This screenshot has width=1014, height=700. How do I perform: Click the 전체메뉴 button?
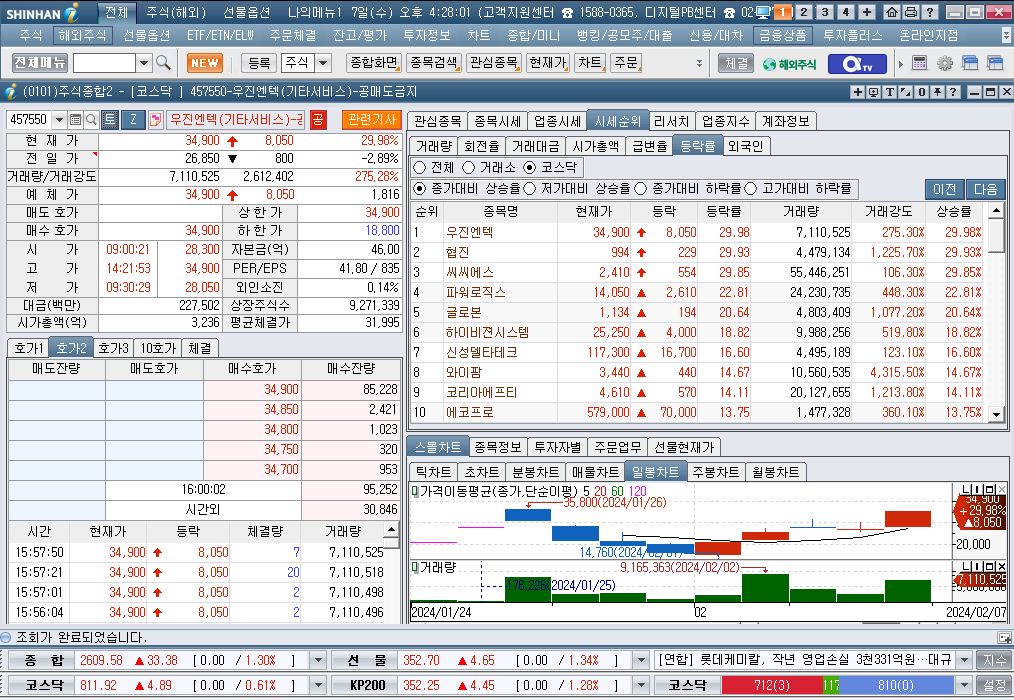[39, 63]
